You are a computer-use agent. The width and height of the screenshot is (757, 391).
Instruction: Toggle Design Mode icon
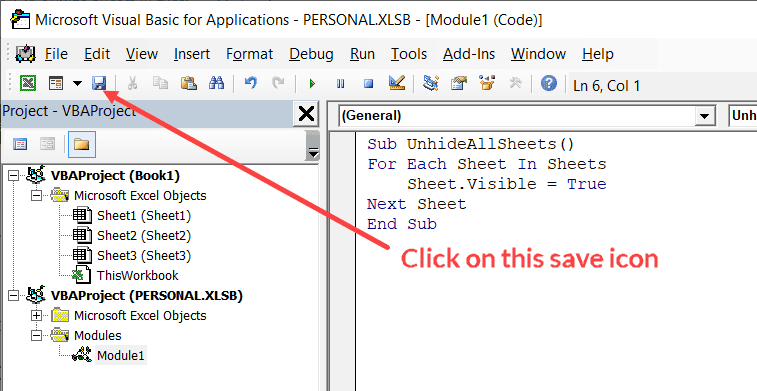397,83
